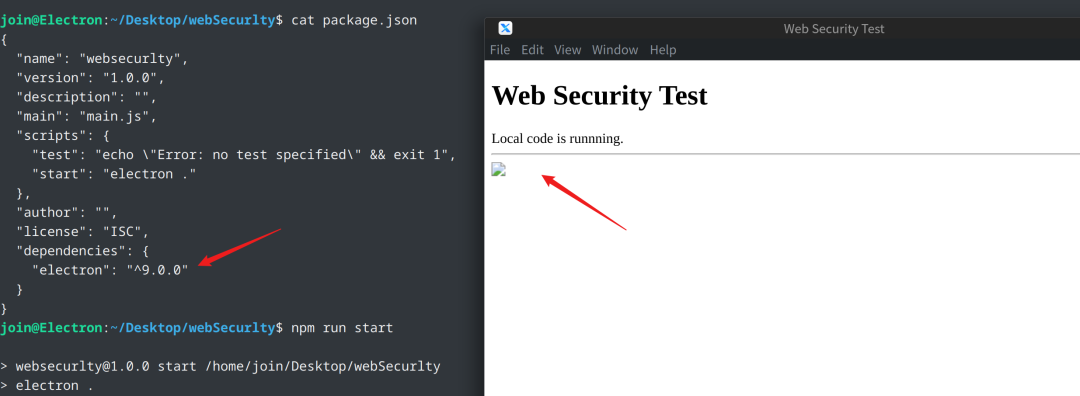Click the "version": "1.0.0" line

90,78
